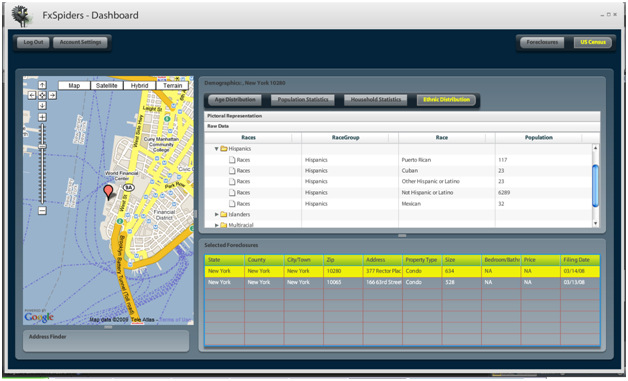Sort foreclosures by Zip column
The image size is (628, 381).
pyautogui.click(x=343, y=260)
